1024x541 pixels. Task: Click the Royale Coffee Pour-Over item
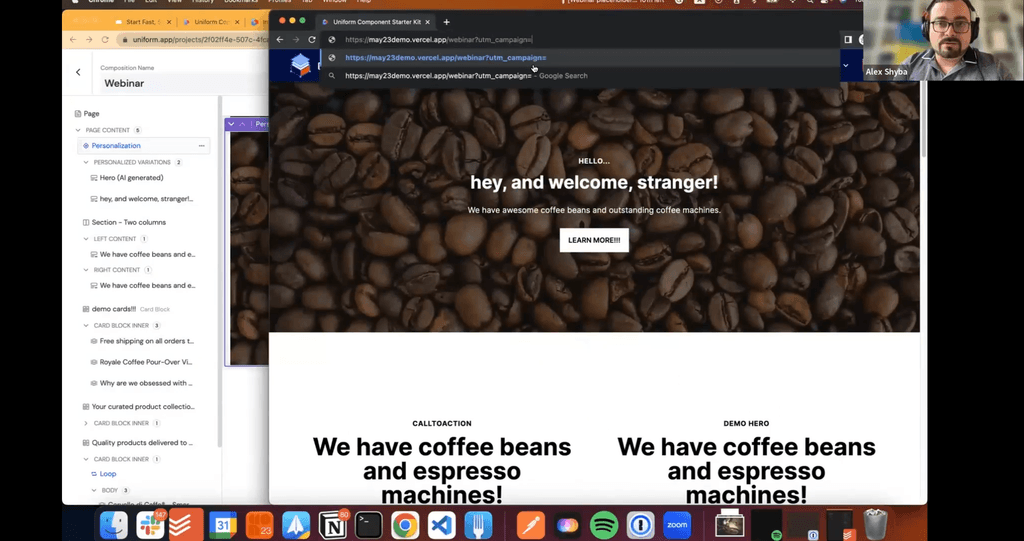pyautogui.click(x=146, y=362)
